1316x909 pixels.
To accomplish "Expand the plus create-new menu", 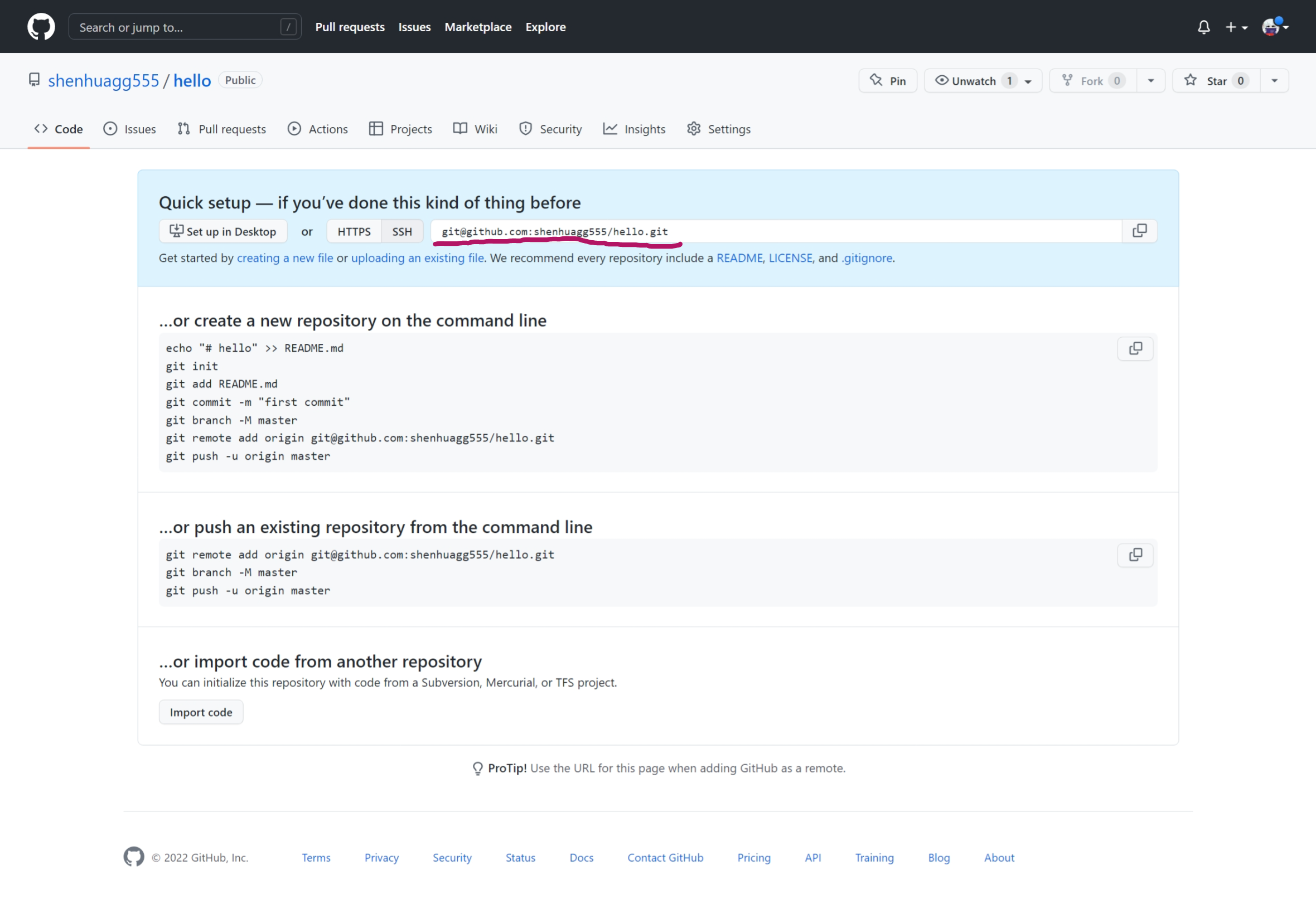I will 1236,27.
